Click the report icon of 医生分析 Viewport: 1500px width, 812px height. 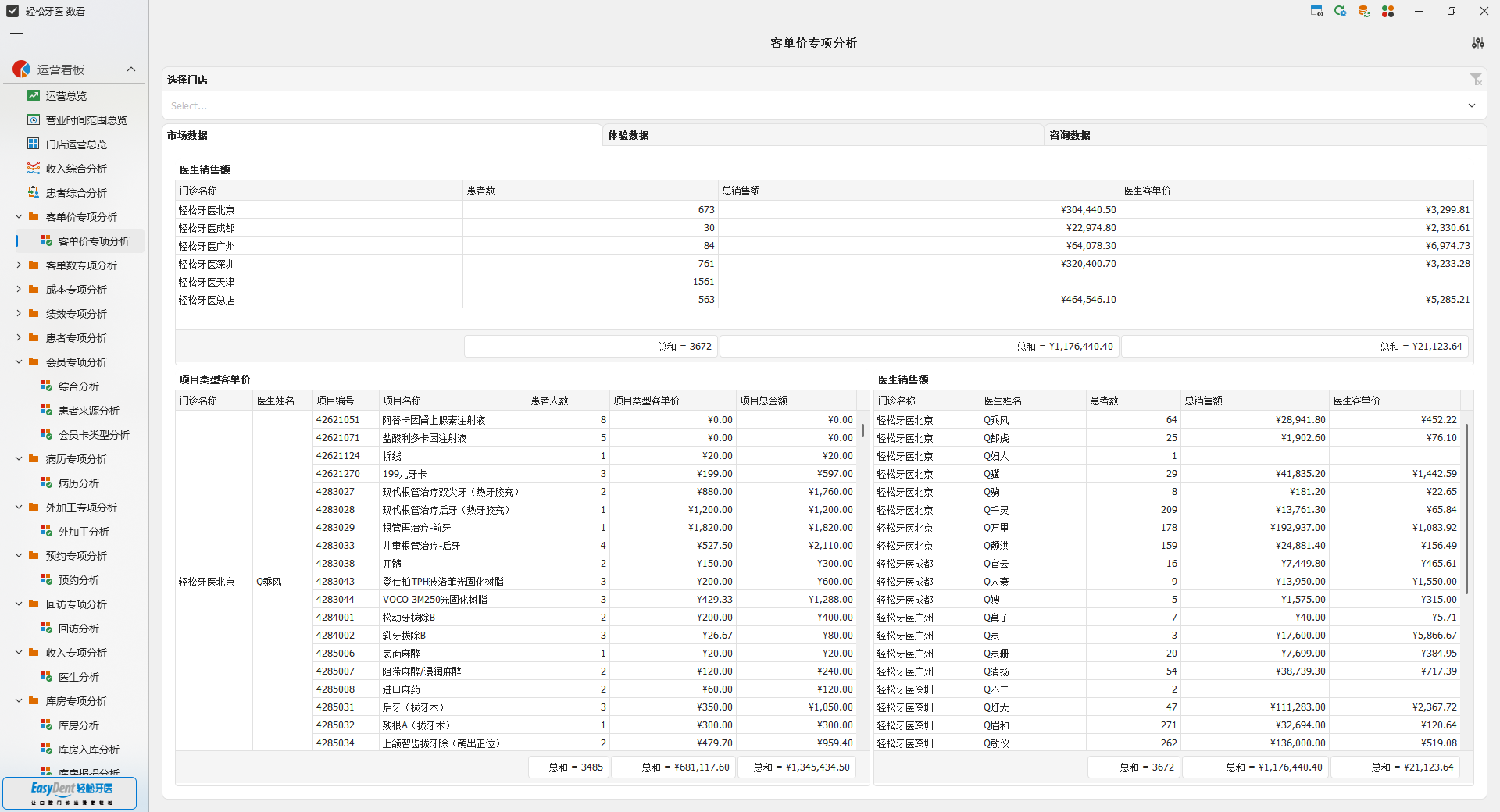tap(47, 676)
